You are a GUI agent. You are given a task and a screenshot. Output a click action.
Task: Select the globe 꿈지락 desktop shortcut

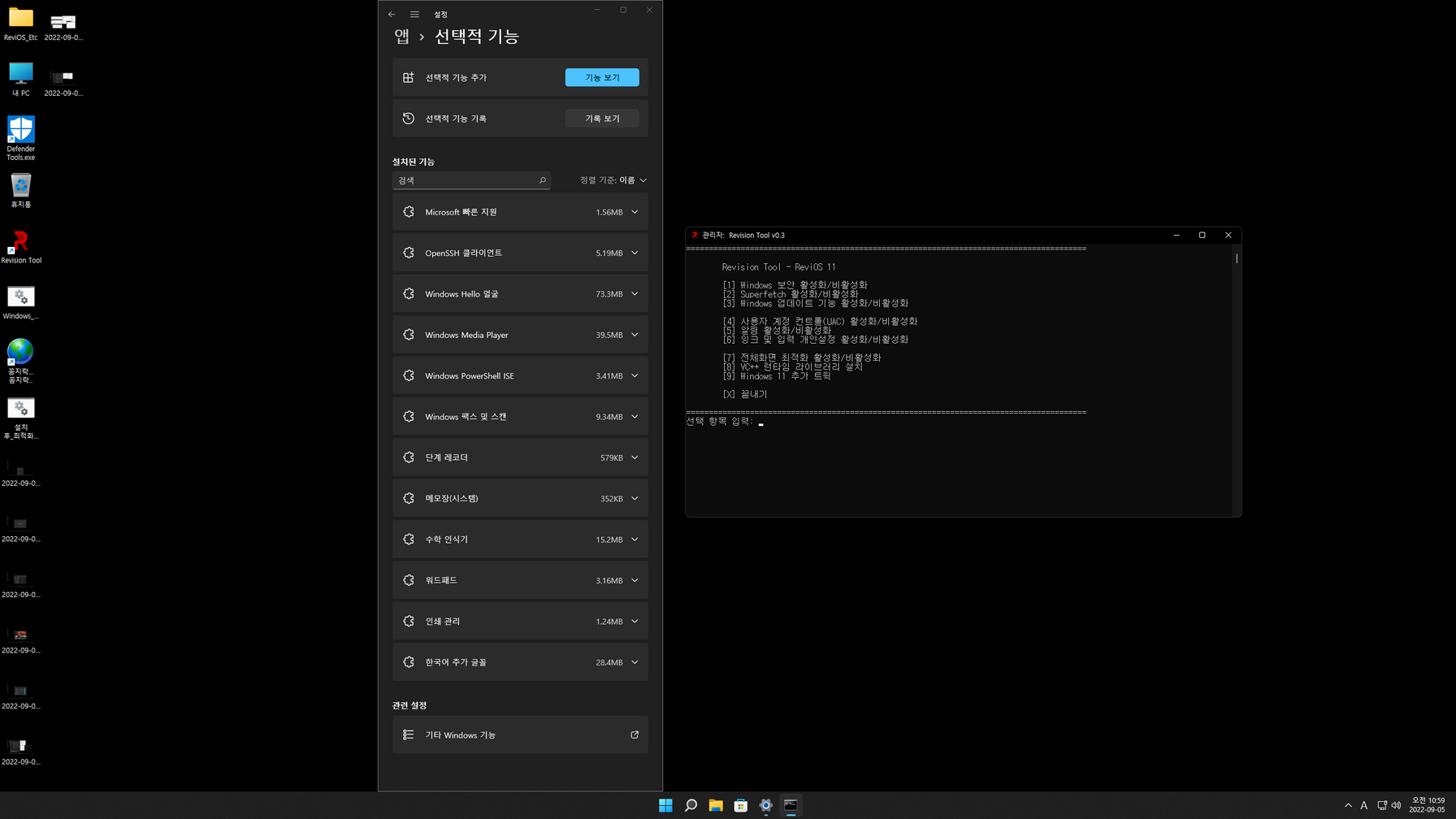(x=21, y=361)
